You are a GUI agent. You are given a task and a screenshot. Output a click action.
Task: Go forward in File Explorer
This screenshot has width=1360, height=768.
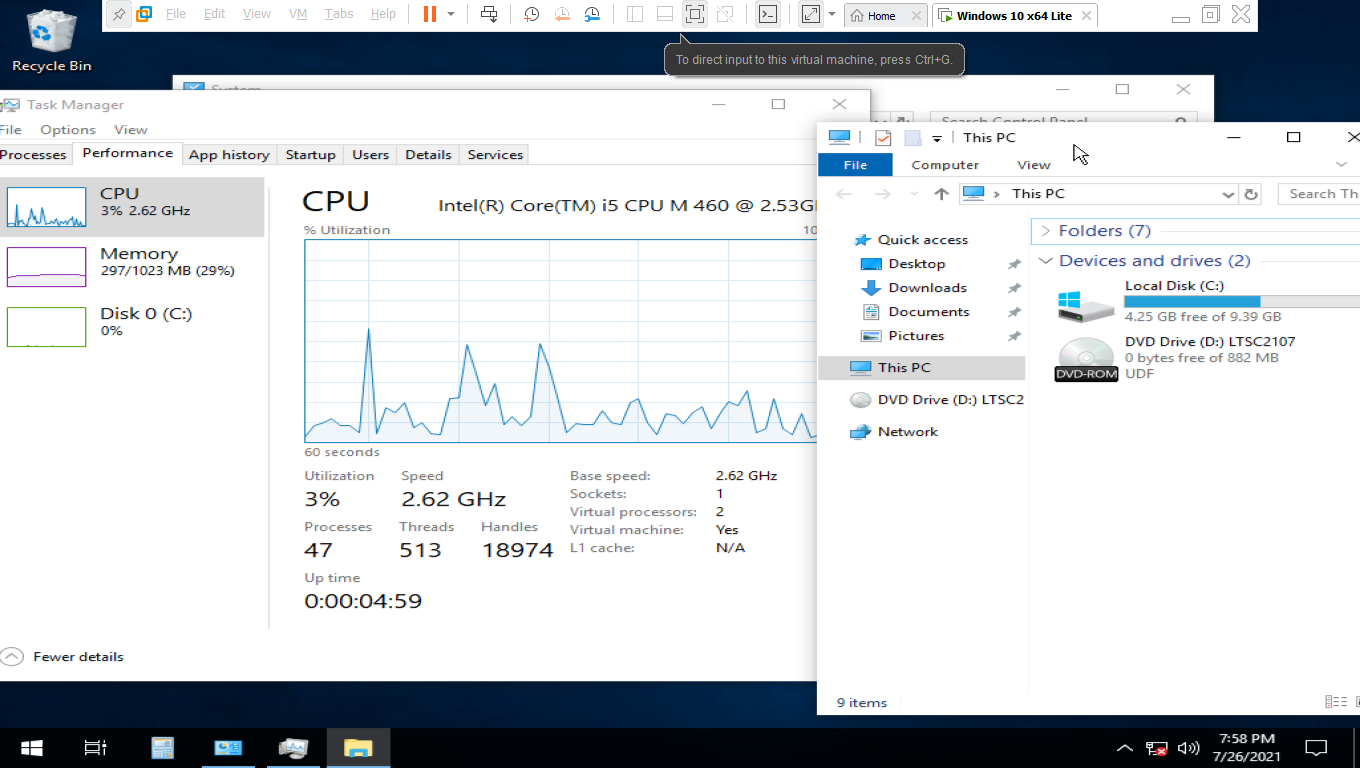tap(882, 194)
